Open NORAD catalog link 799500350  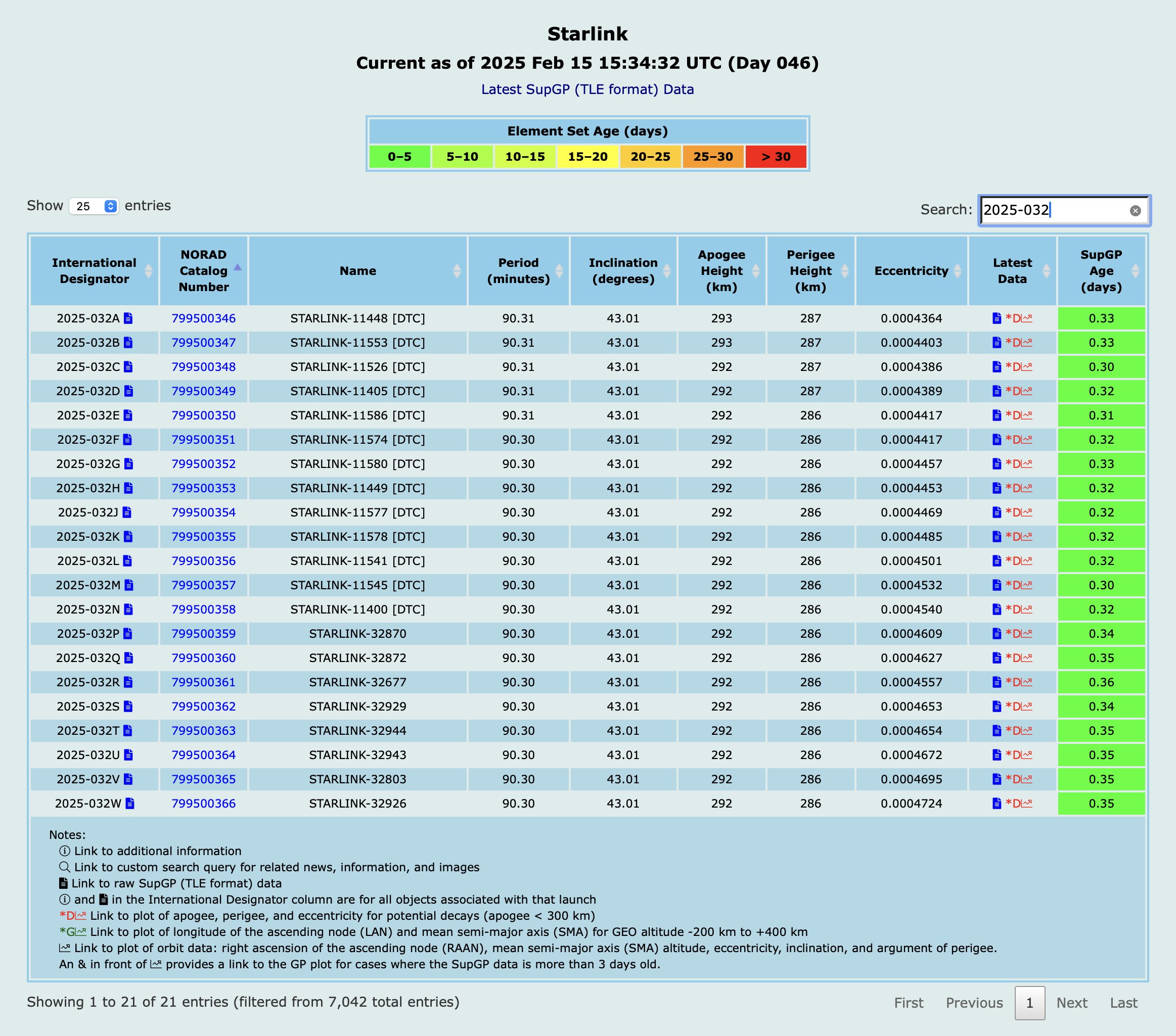click(x=204, y=415)
